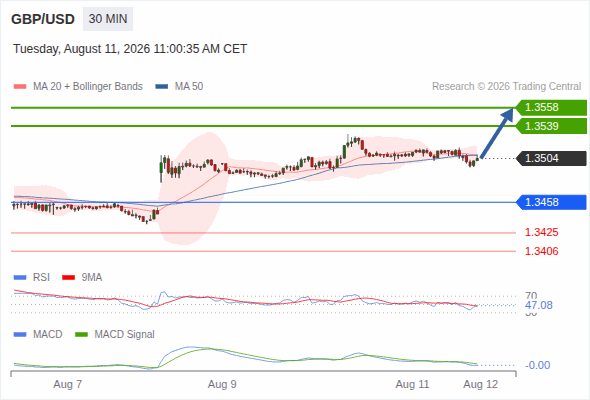Click the MACD Signal green legend swatch

(x=81, y=334)
